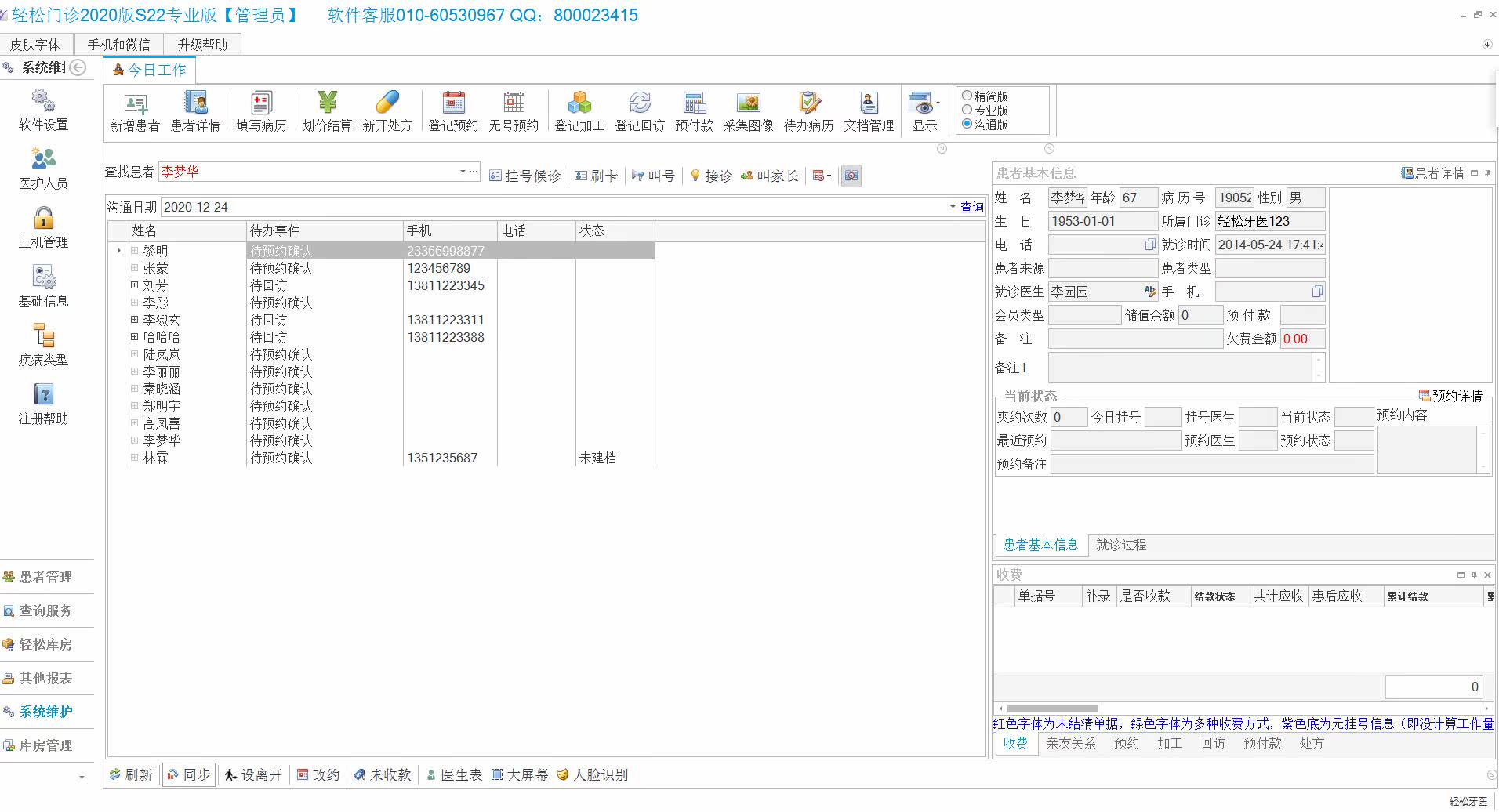
Task: Click 设离开 button
Action: [253, 775]
